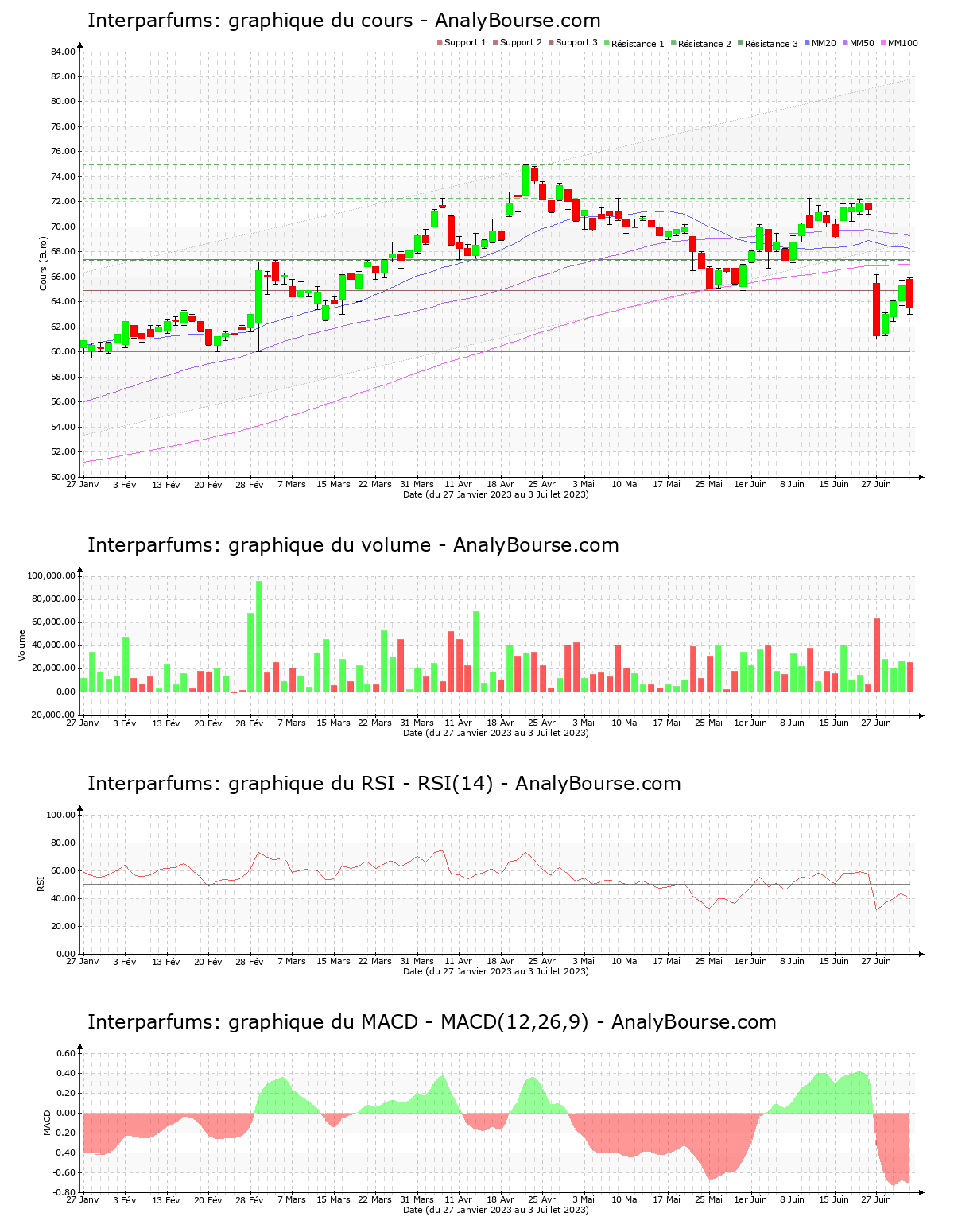Click the 50.00 value on price axis
Viewport: 954px width, 1232px height.
coord(63,477)
